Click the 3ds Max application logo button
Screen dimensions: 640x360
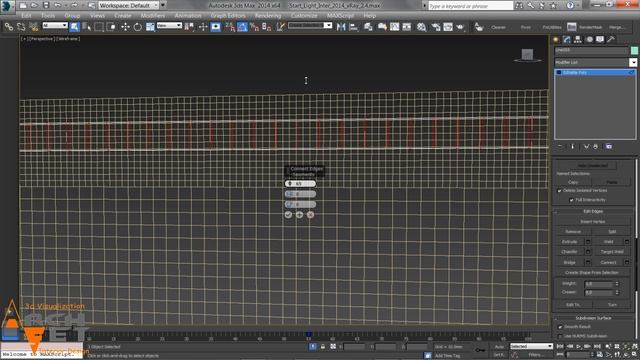coord(7,6)
